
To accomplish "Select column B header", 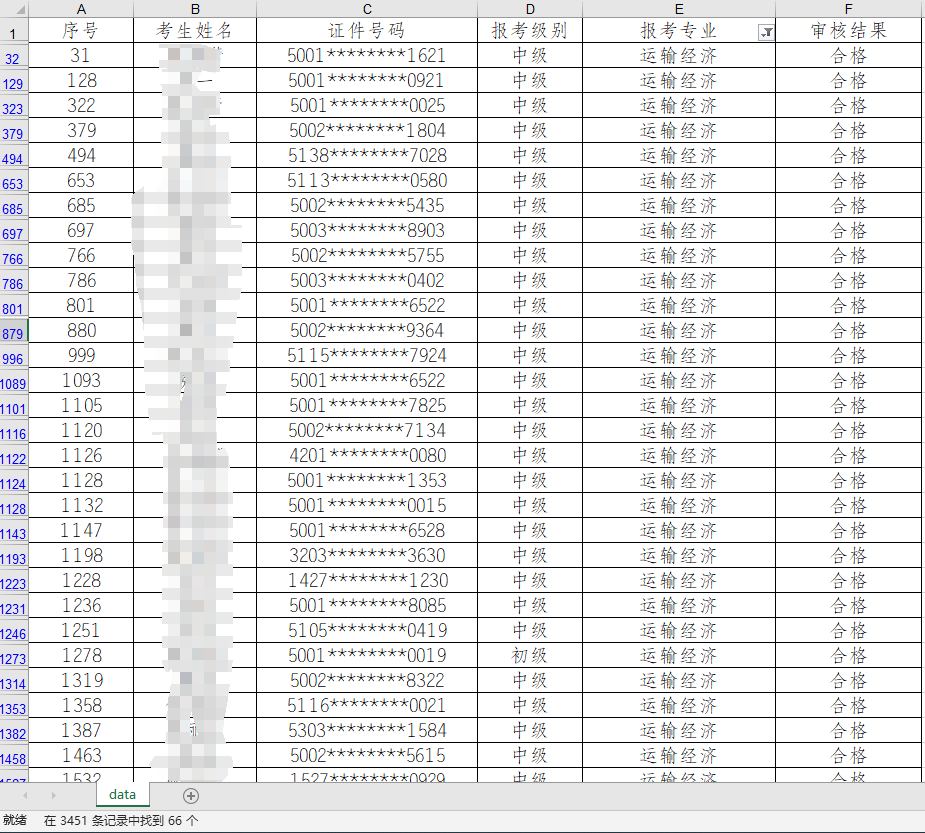I will click(195, 9).
